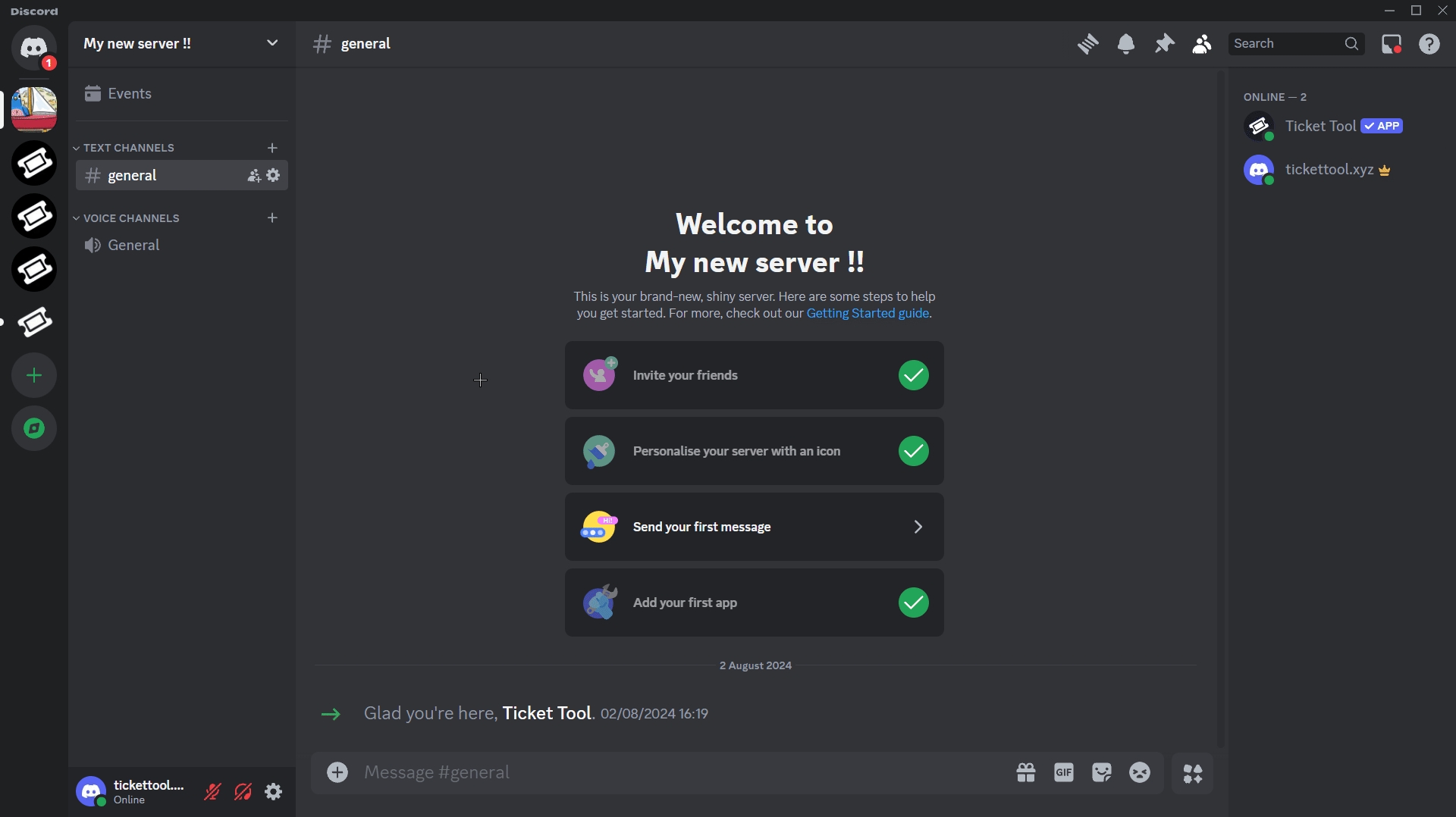Open Explore Discoverable Servers compass icon
1456x817 pixels.
[x=34, y=428]
